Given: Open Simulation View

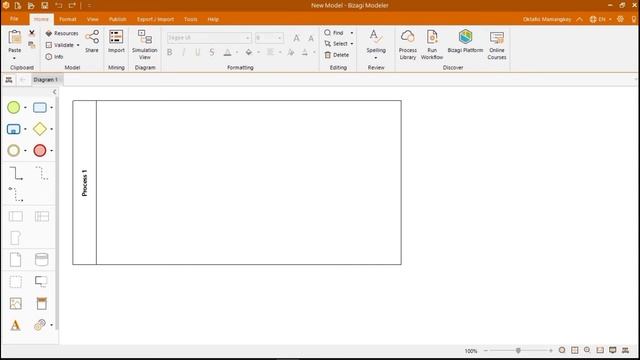Looking at the screenshot, I should click(x=145, y=44).
